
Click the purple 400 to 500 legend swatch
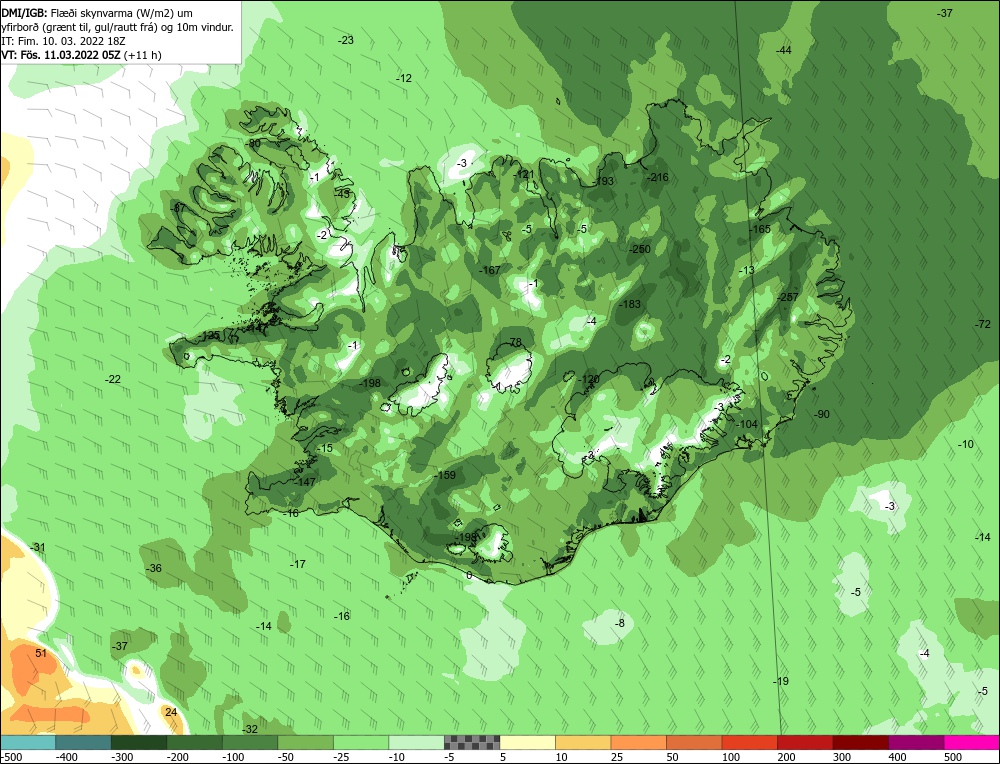coord(916,742)
